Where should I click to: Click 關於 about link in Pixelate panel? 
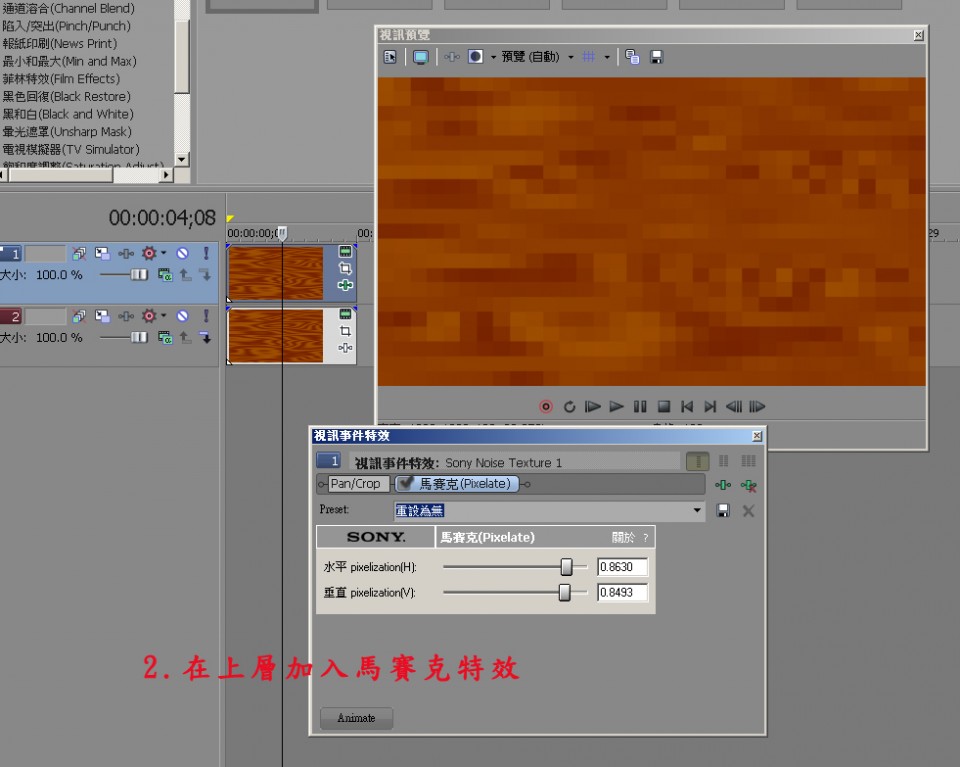tap(623, 537)
